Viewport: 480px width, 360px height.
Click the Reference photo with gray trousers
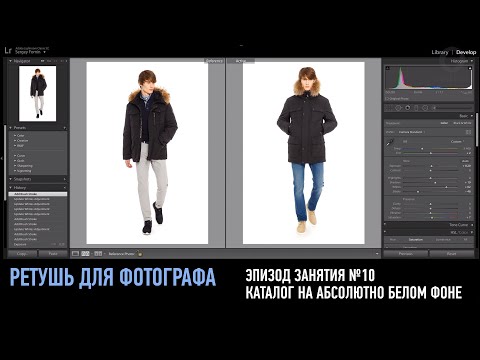[147, 153]
